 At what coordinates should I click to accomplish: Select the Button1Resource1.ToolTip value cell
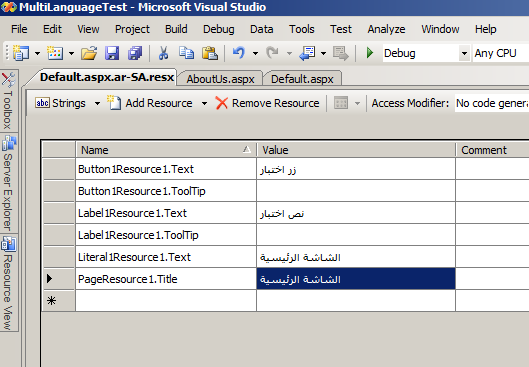pos(356,191)
